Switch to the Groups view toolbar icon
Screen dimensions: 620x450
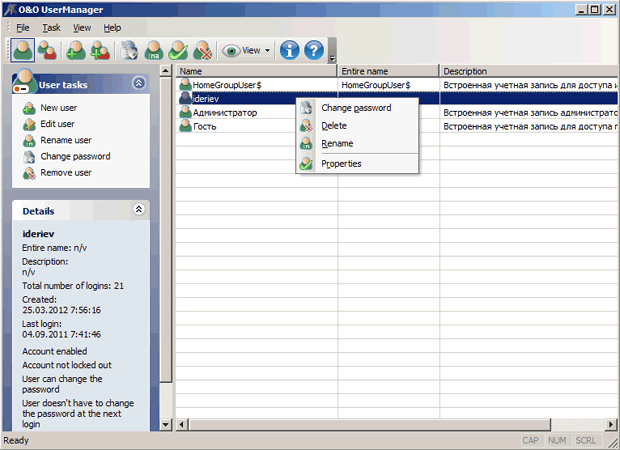click(47, 50)
